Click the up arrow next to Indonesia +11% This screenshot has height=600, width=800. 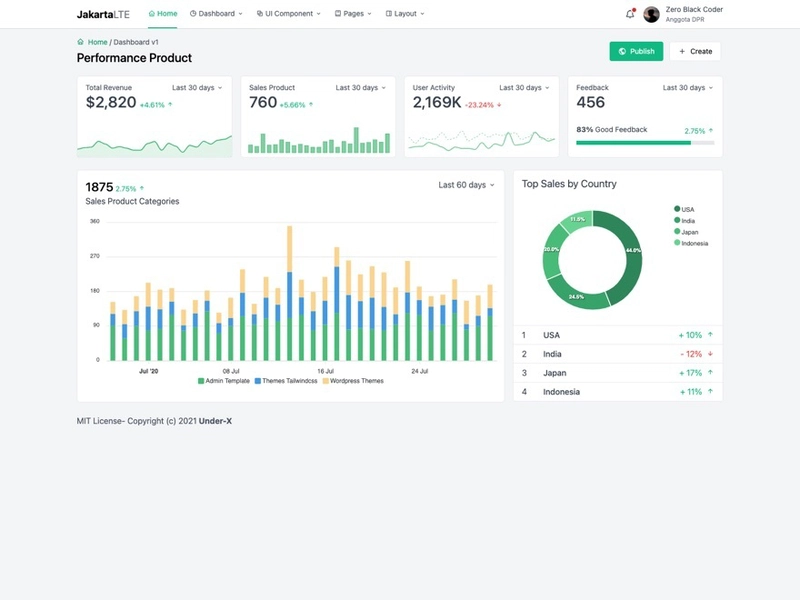[x=710, y=391]
